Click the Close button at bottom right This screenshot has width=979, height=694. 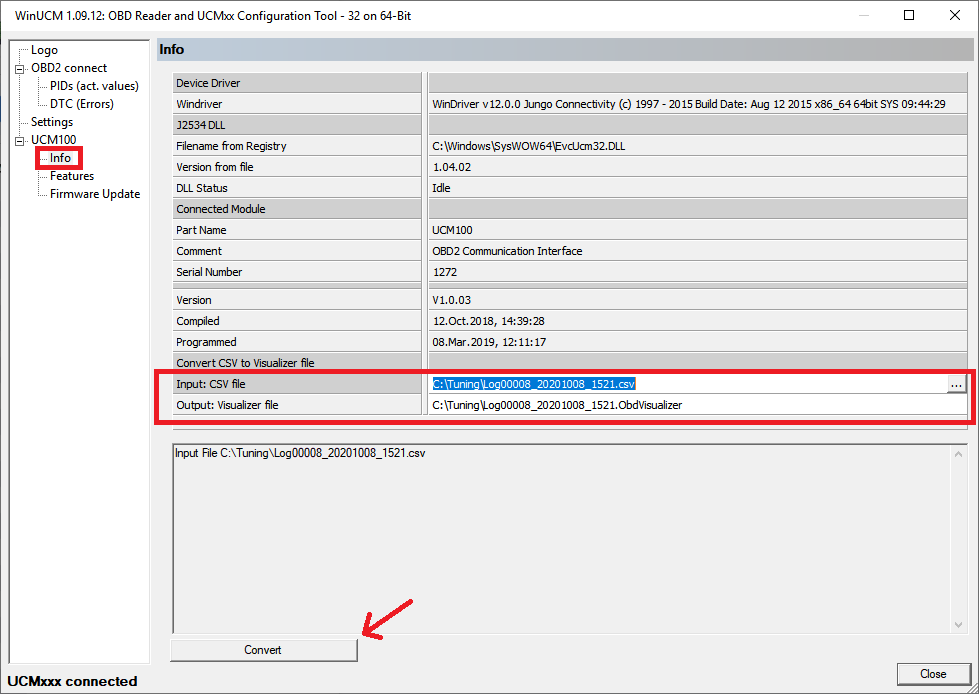tap(933, 673)
